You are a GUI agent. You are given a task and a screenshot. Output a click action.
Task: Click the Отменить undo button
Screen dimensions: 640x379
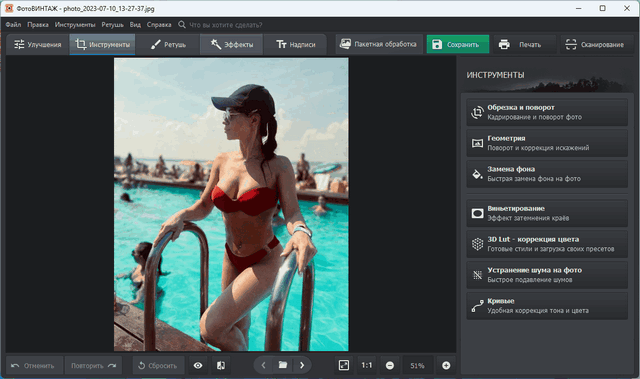(34, 366)
